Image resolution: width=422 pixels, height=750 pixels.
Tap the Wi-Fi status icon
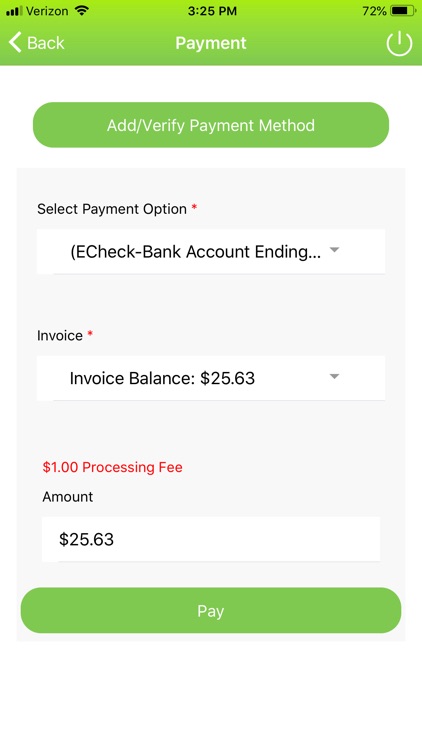[x=82, y=11]
